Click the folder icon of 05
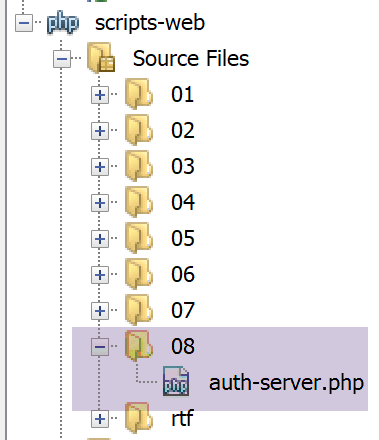The image size is (379, 440). point(139,238)
